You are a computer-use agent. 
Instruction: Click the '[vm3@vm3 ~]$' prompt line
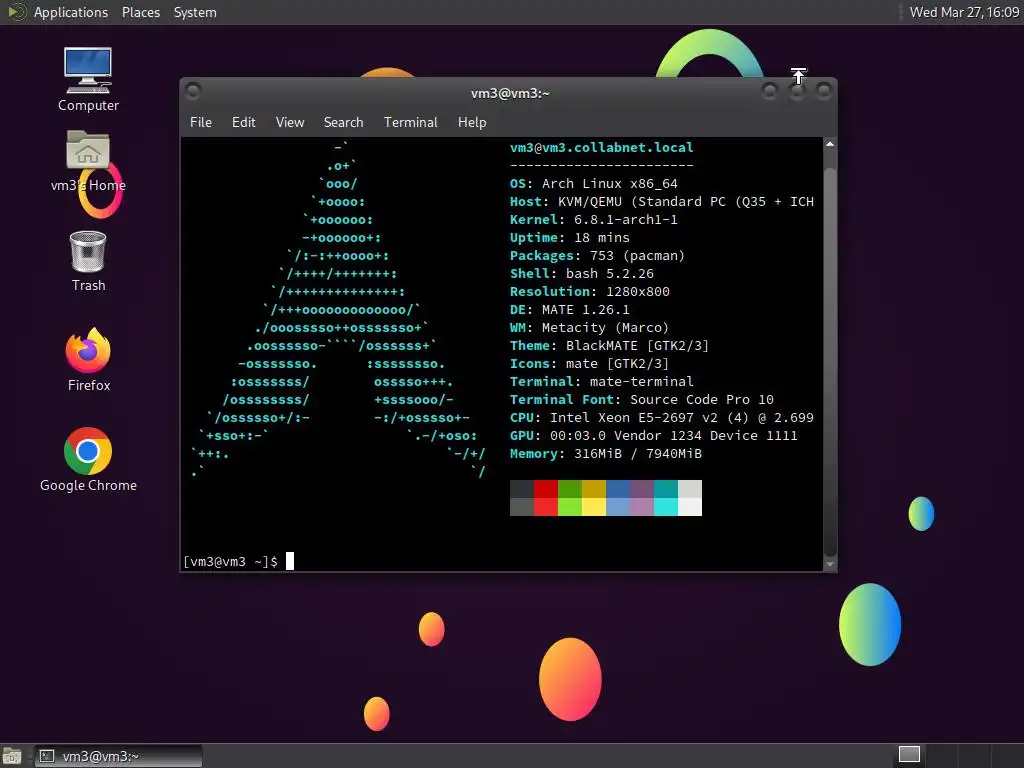(x=238, y=562)
